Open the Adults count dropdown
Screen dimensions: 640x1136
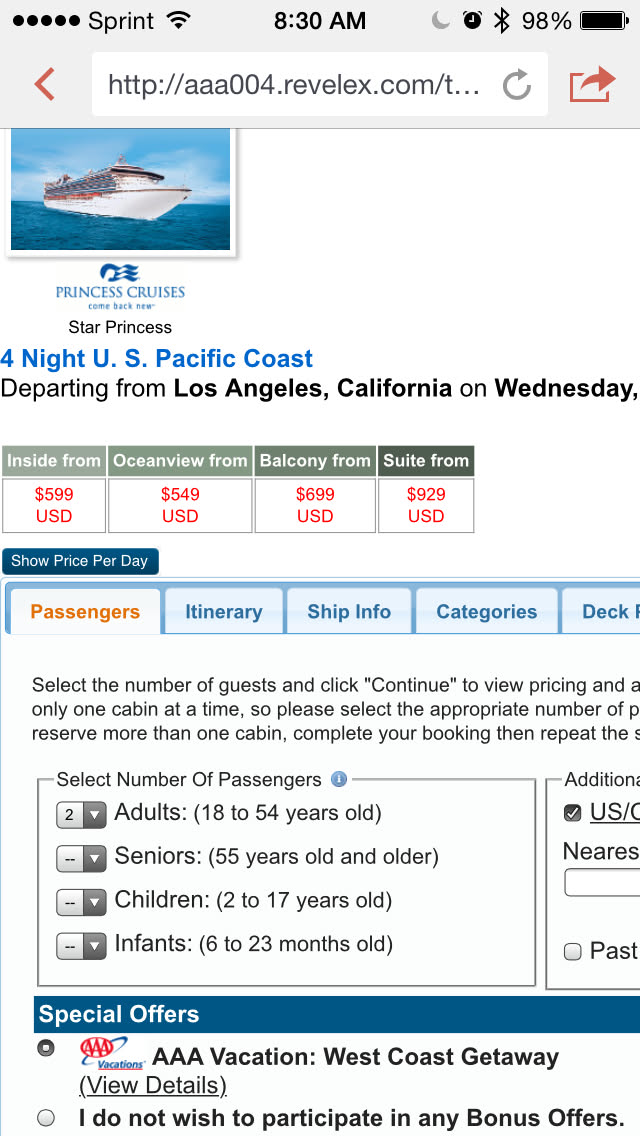pyautogui.click(x=81, y=815)
